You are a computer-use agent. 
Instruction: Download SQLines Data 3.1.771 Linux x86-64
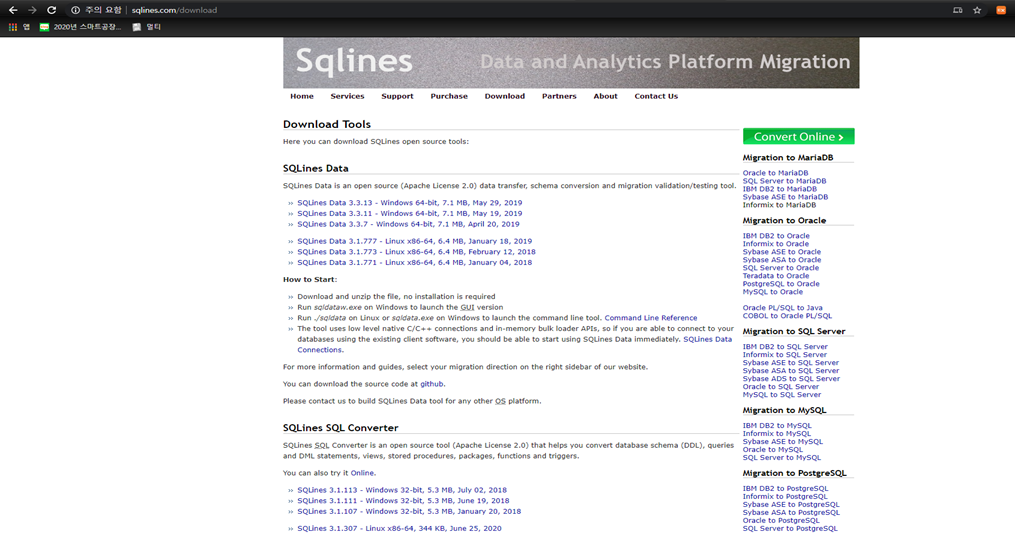click(x=414, y=263)
